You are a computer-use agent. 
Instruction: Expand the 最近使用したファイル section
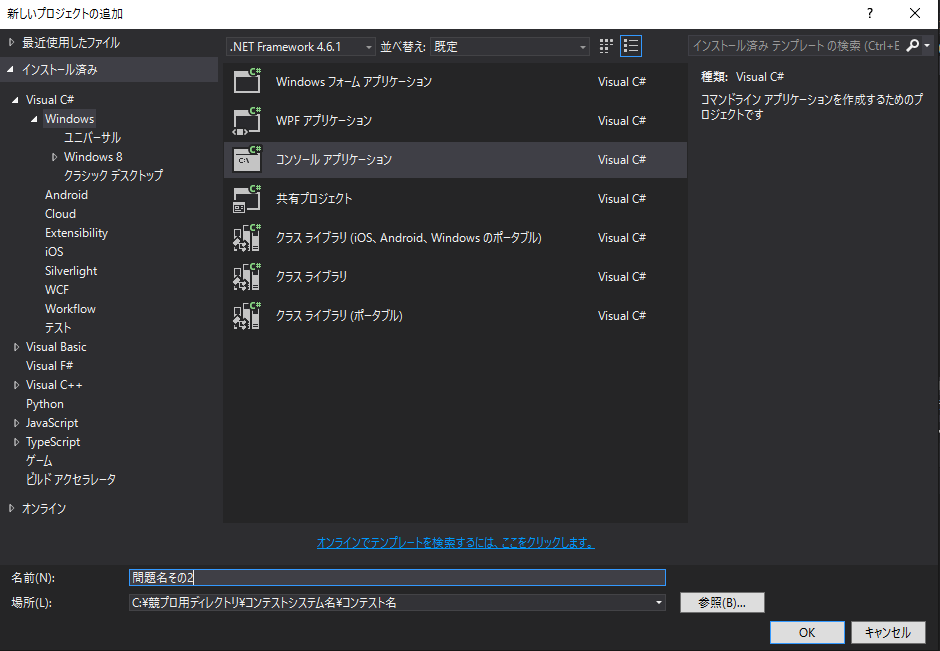11,43
